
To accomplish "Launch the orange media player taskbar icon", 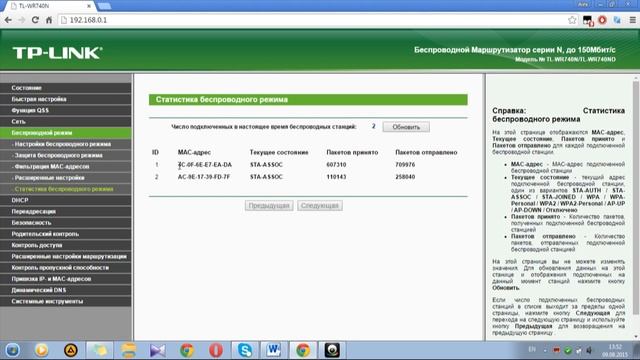I will pos(41,350).
